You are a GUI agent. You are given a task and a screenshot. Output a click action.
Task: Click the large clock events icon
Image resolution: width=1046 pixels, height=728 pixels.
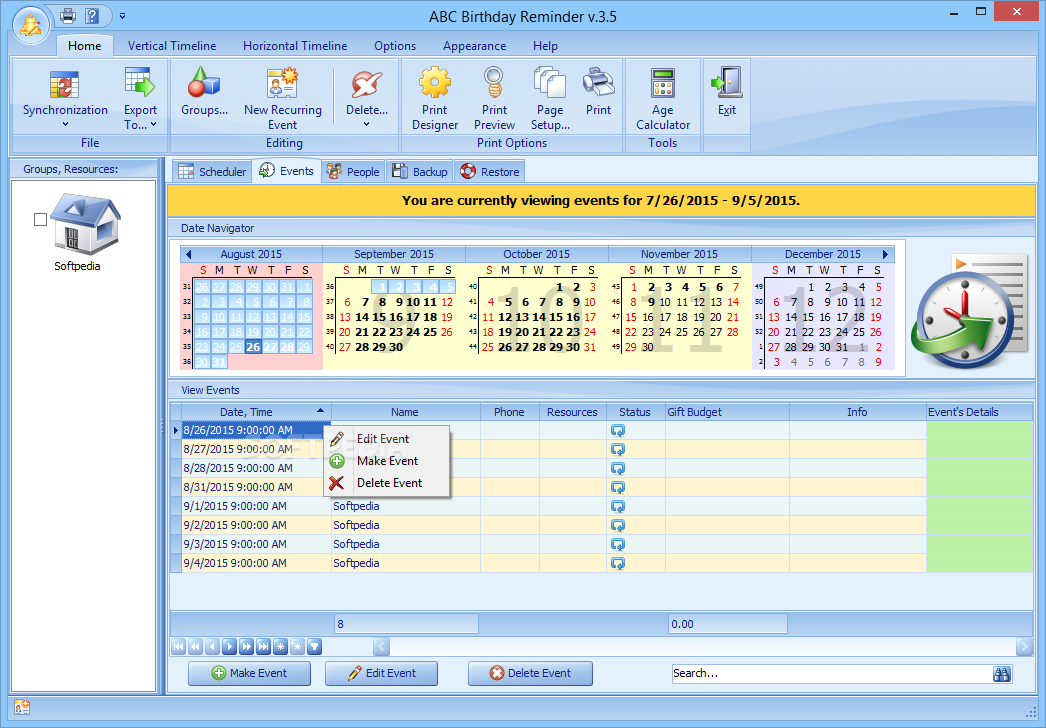(971, 311)
